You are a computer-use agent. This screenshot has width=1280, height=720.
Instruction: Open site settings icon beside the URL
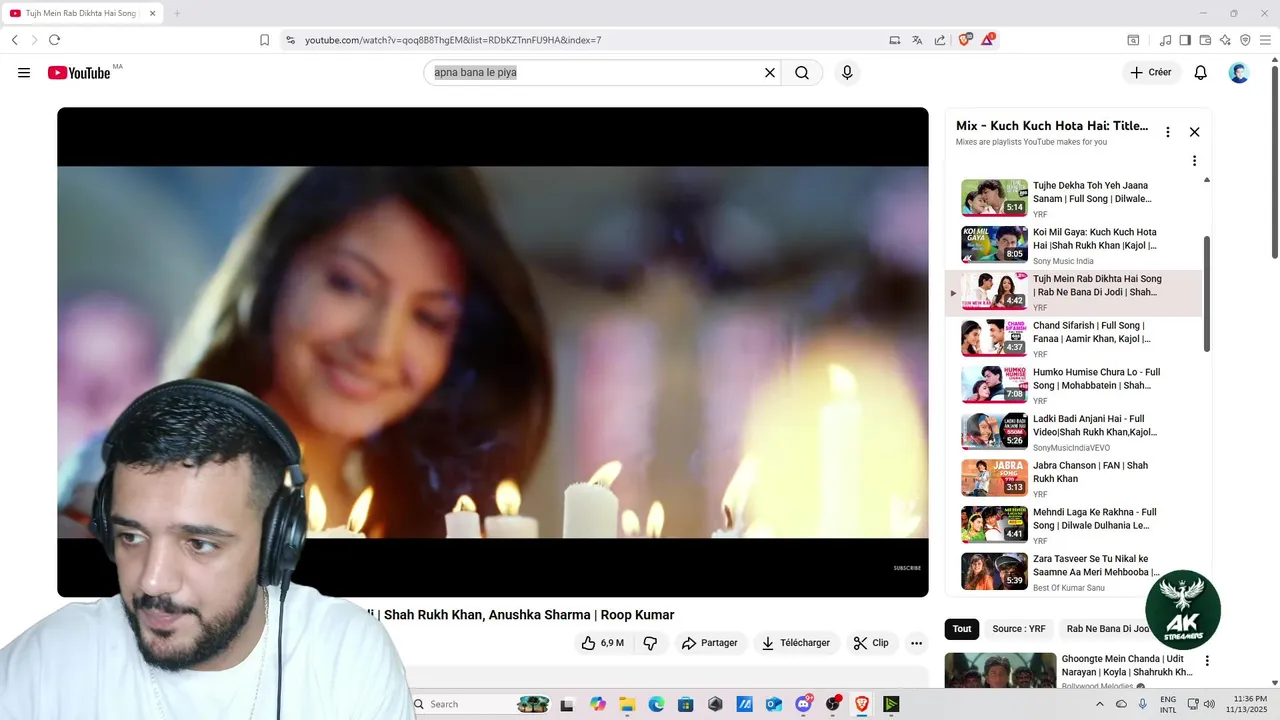tap(290, 40)
